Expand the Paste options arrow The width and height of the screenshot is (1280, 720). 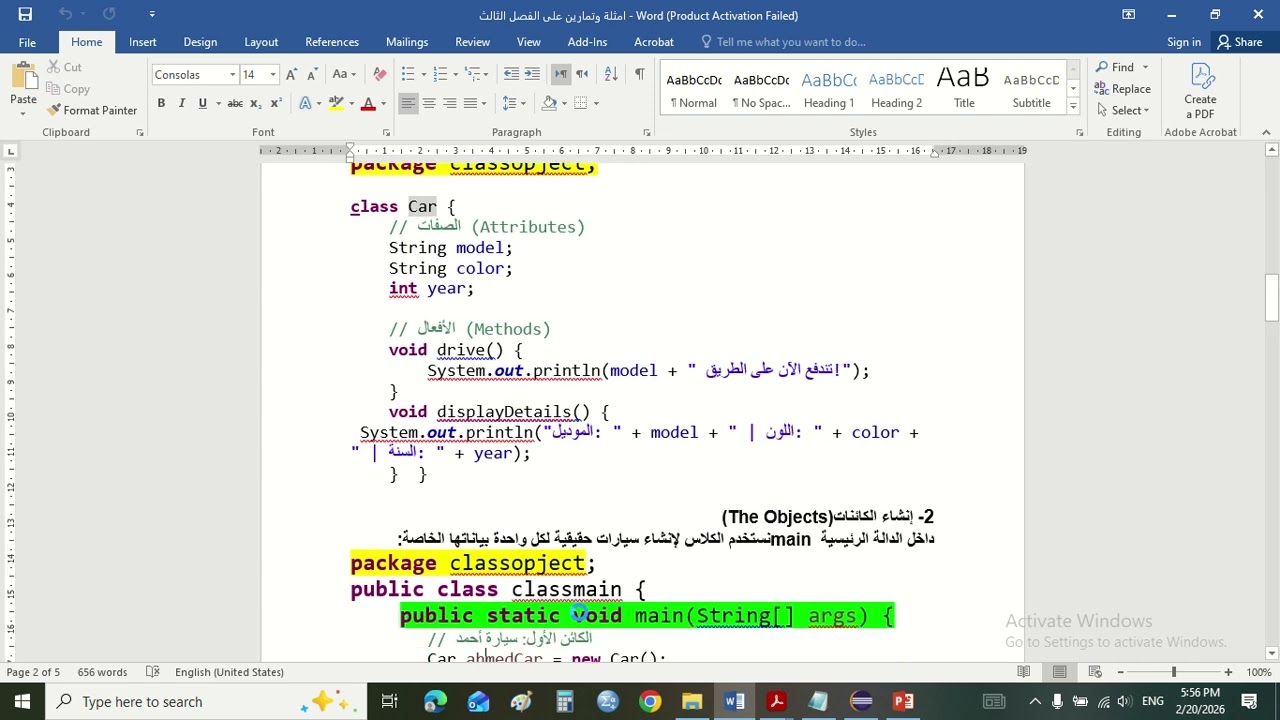coord(23,113)
